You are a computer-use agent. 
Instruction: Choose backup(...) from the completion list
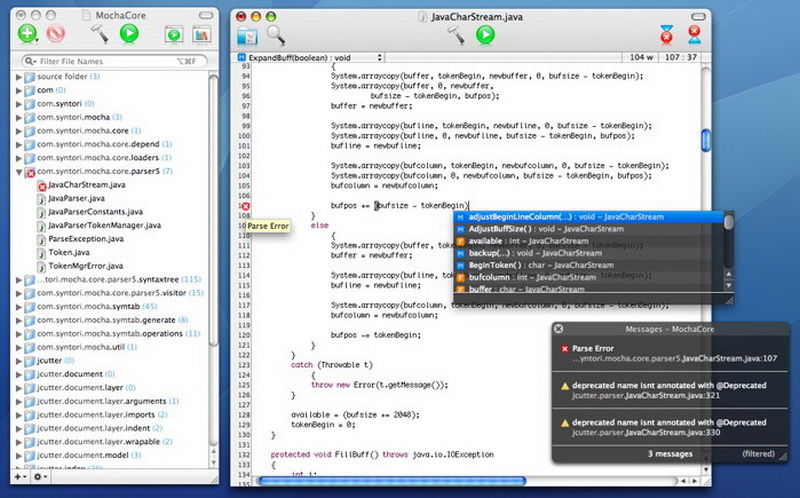pos(588,253)
